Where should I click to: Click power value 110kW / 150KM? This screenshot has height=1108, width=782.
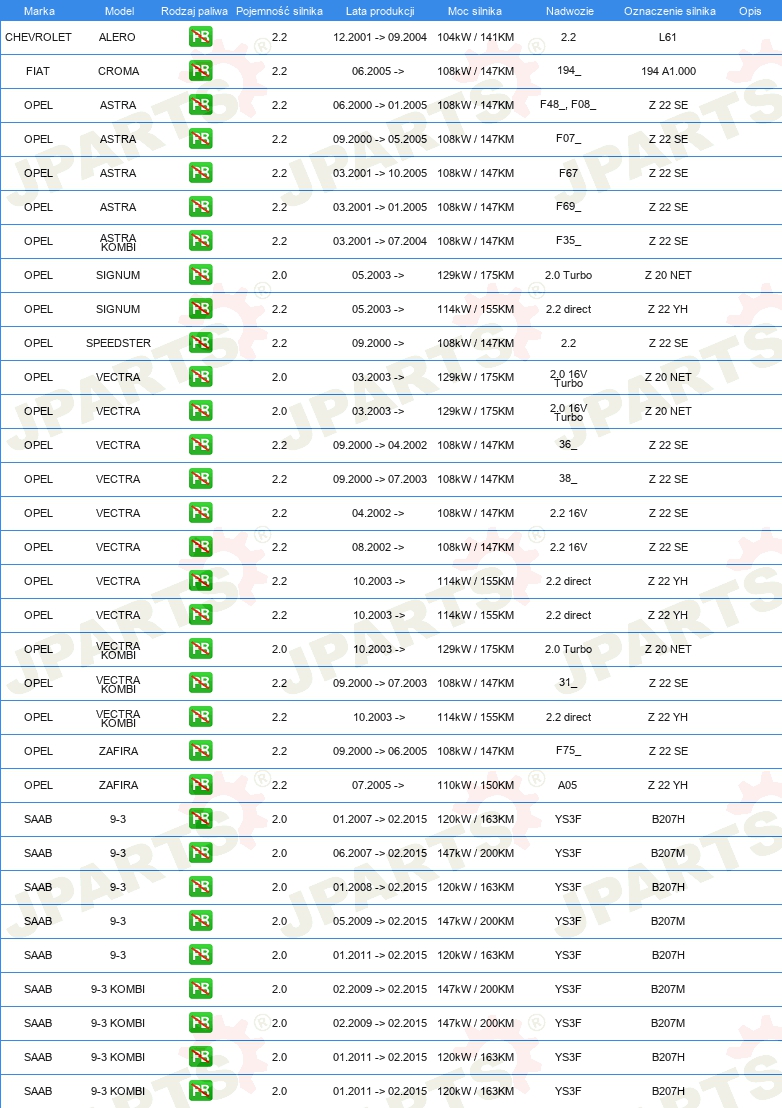(x=475, y=784)
